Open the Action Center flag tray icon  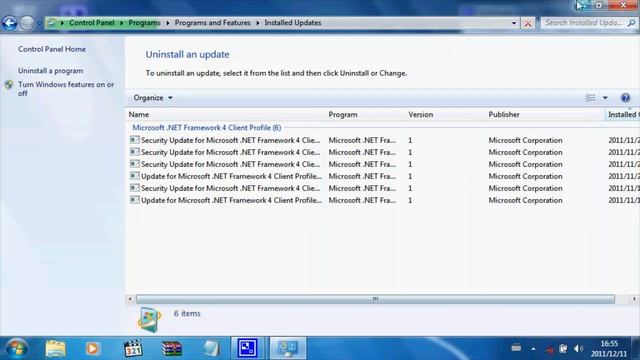(x=563, y=349)
